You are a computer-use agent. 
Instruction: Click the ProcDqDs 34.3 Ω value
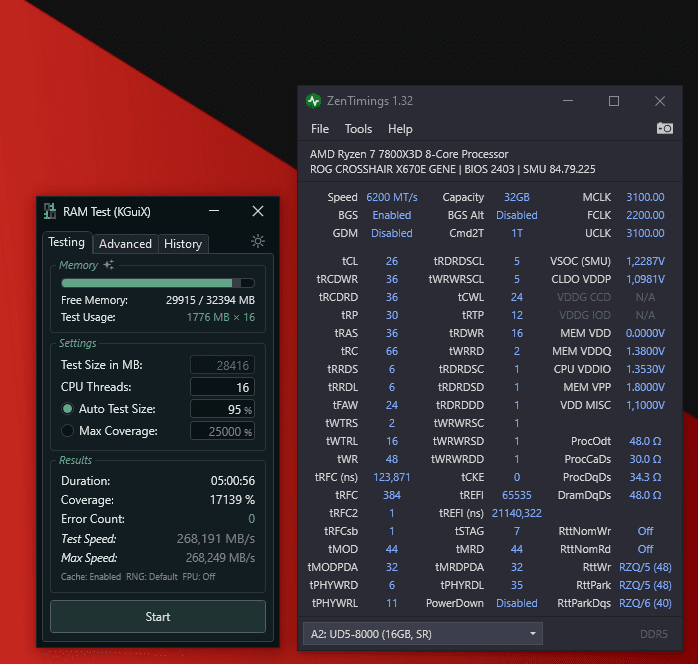point(645,477)
